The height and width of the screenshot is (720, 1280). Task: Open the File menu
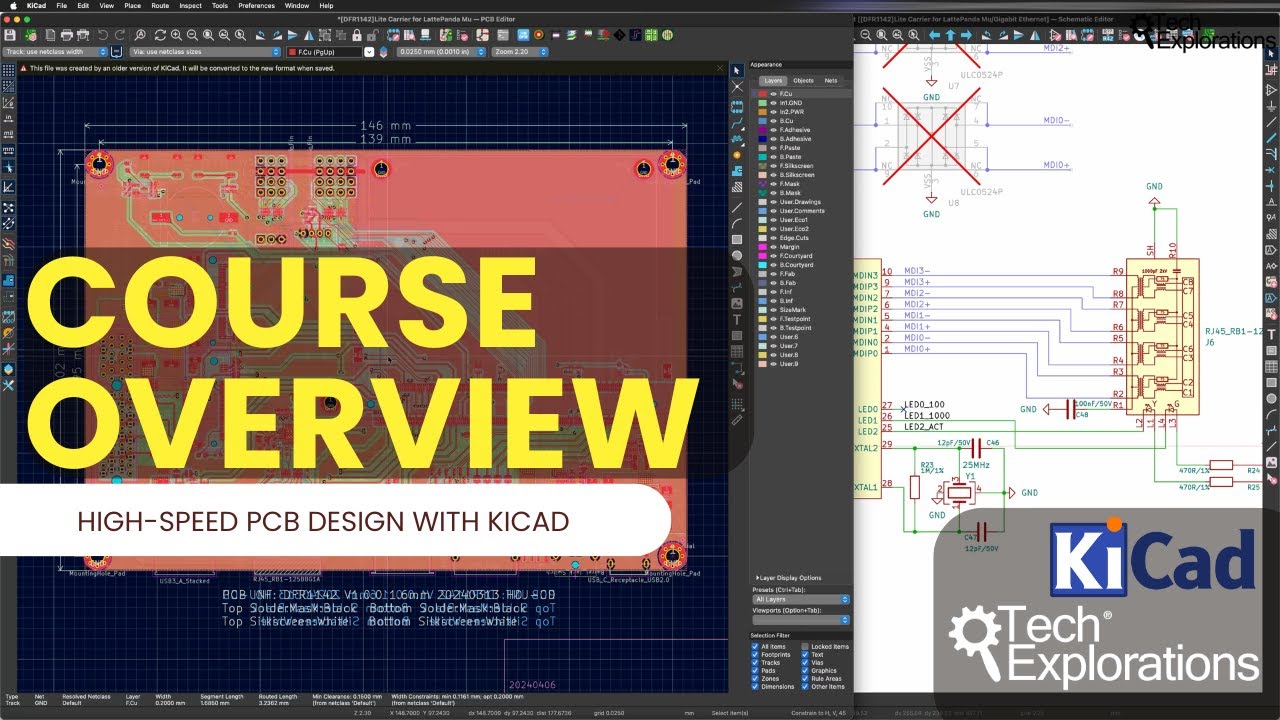(62, 5)
